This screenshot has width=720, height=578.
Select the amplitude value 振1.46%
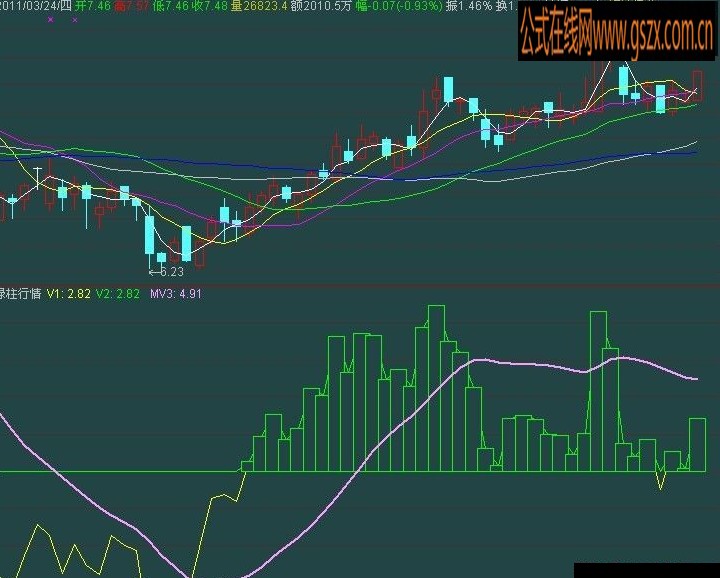point(469,6)
